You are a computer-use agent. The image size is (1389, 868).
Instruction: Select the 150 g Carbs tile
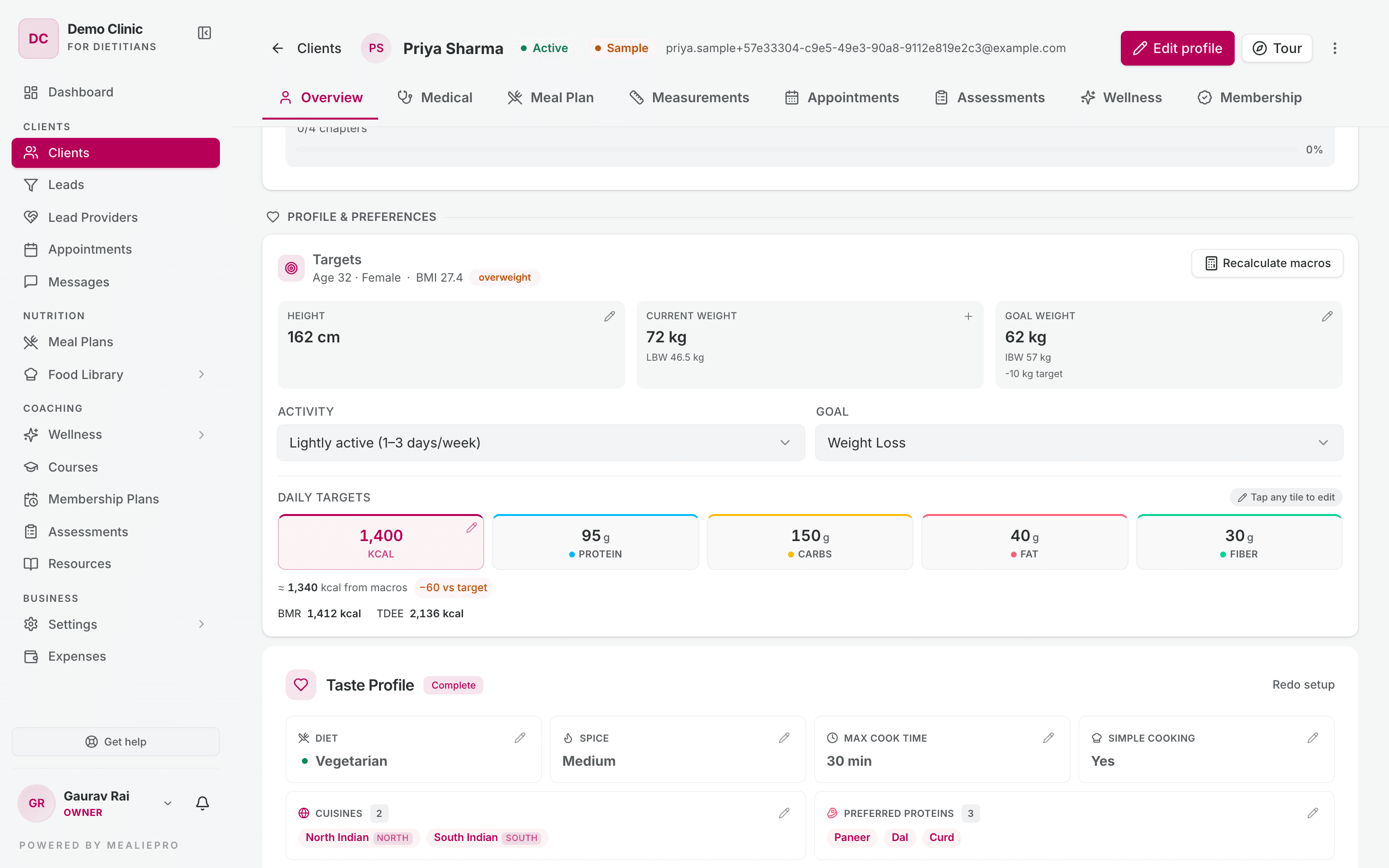[810, 542]
